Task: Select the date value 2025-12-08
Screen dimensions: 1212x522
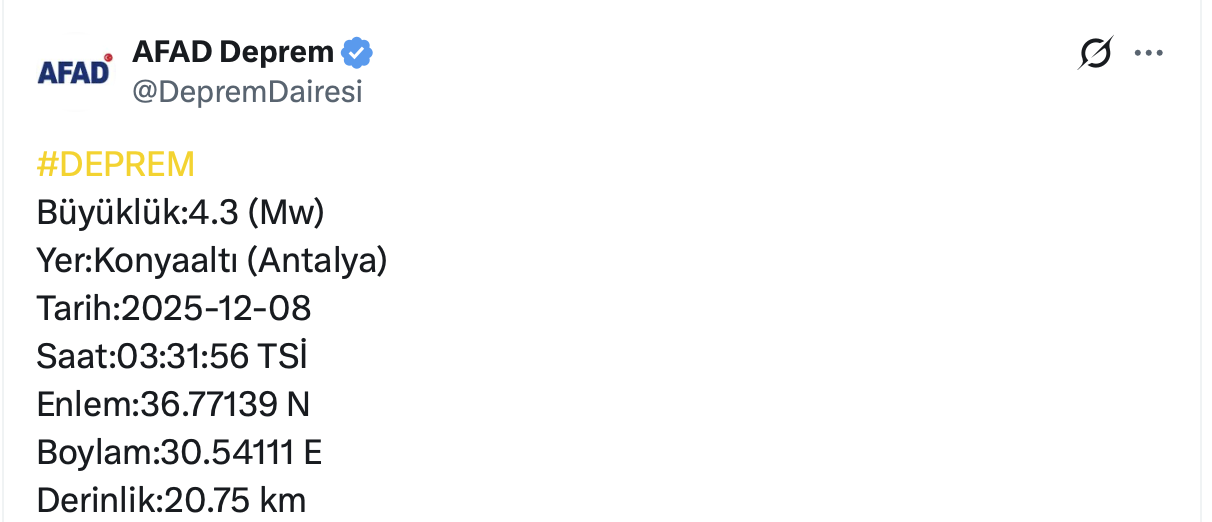Action: (x=216, y=308)
